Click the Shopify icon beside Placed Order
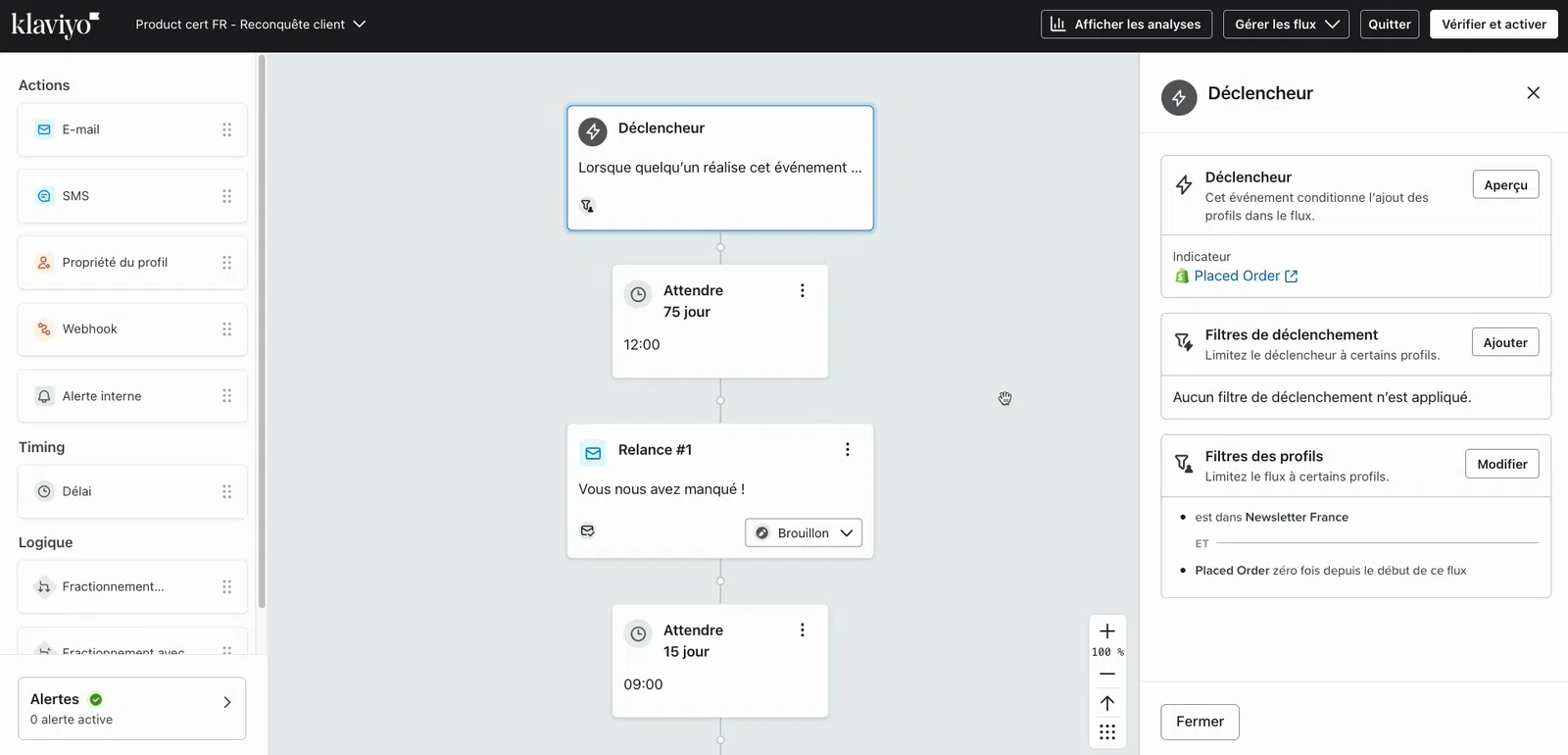 (1182, 277)
